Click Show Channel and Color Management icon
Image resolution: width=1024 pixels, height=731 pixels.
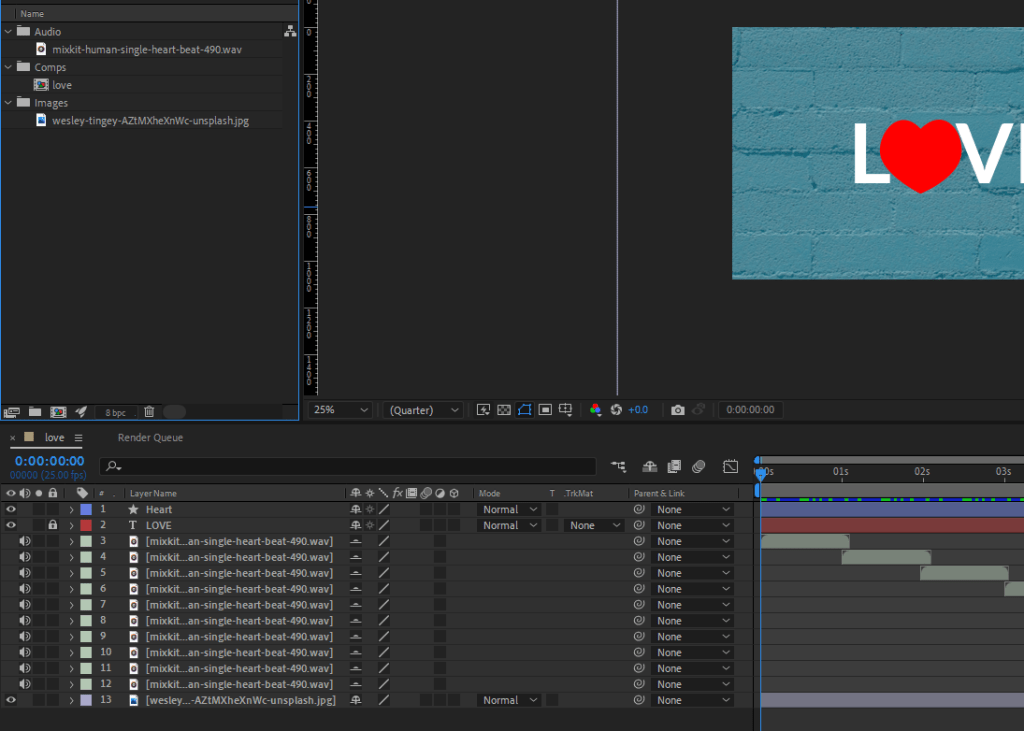tap(596, 410)
